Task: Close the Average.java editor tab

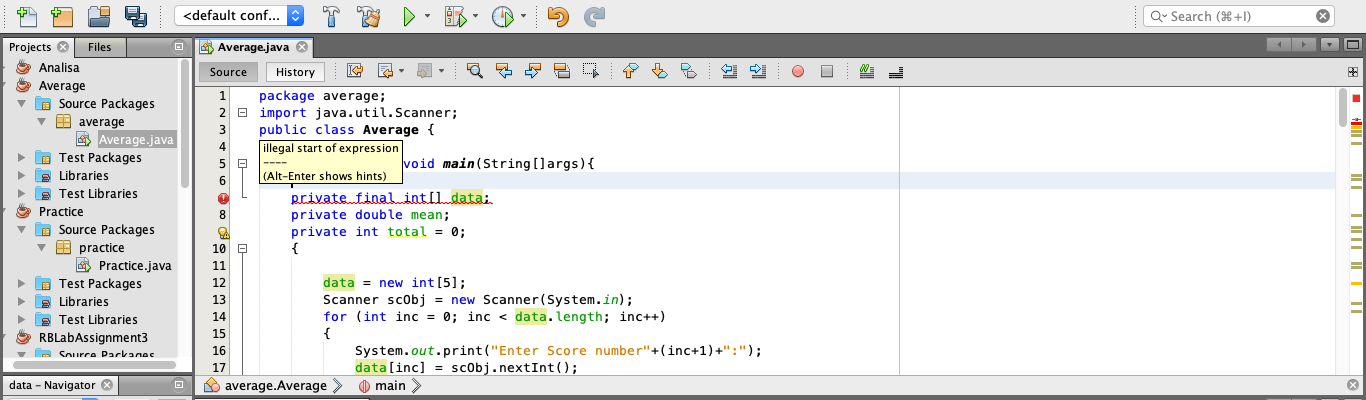Action: click(301, 47)
